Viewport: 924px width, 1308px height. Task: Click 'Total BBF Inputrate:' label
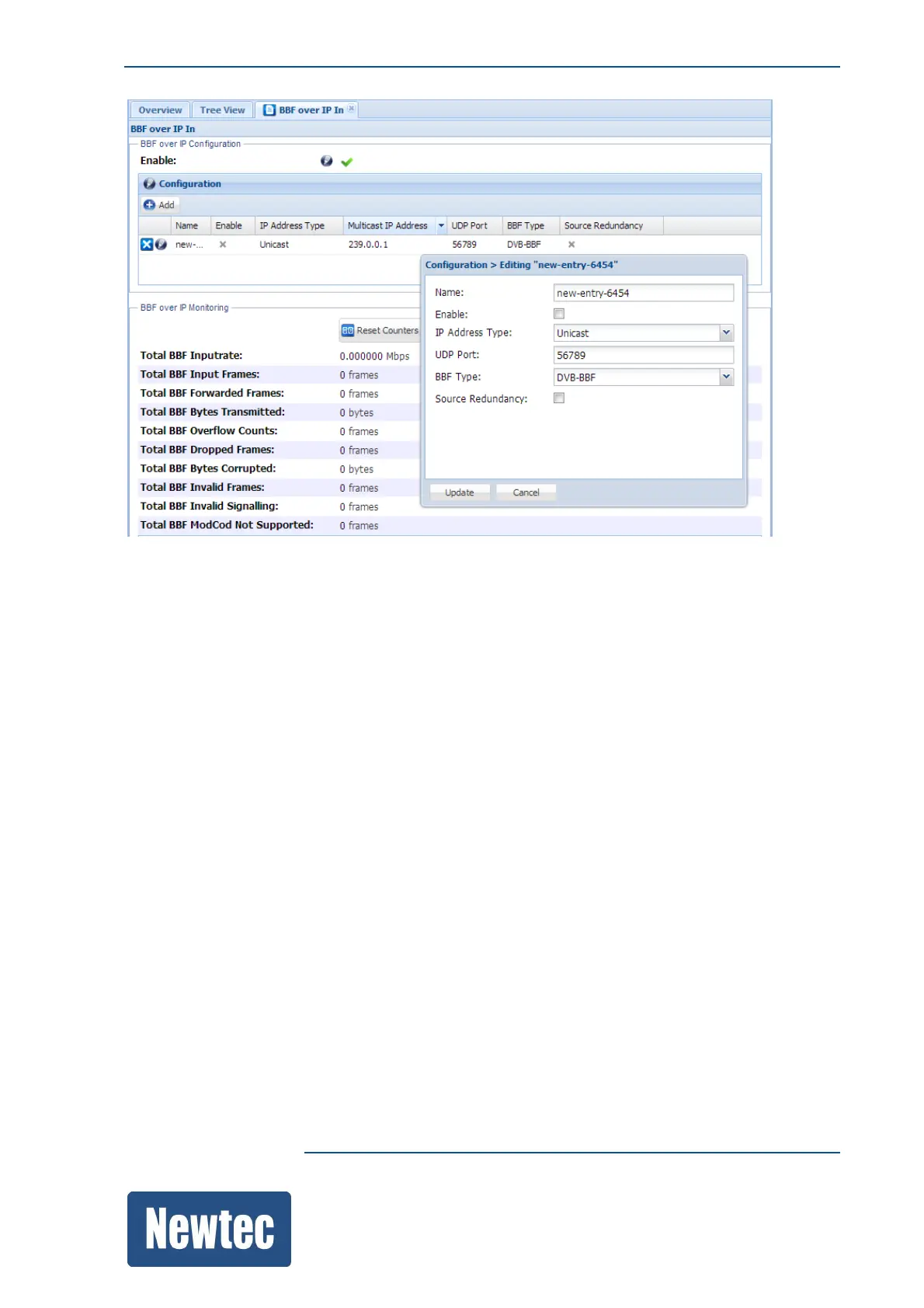point(191,356)
